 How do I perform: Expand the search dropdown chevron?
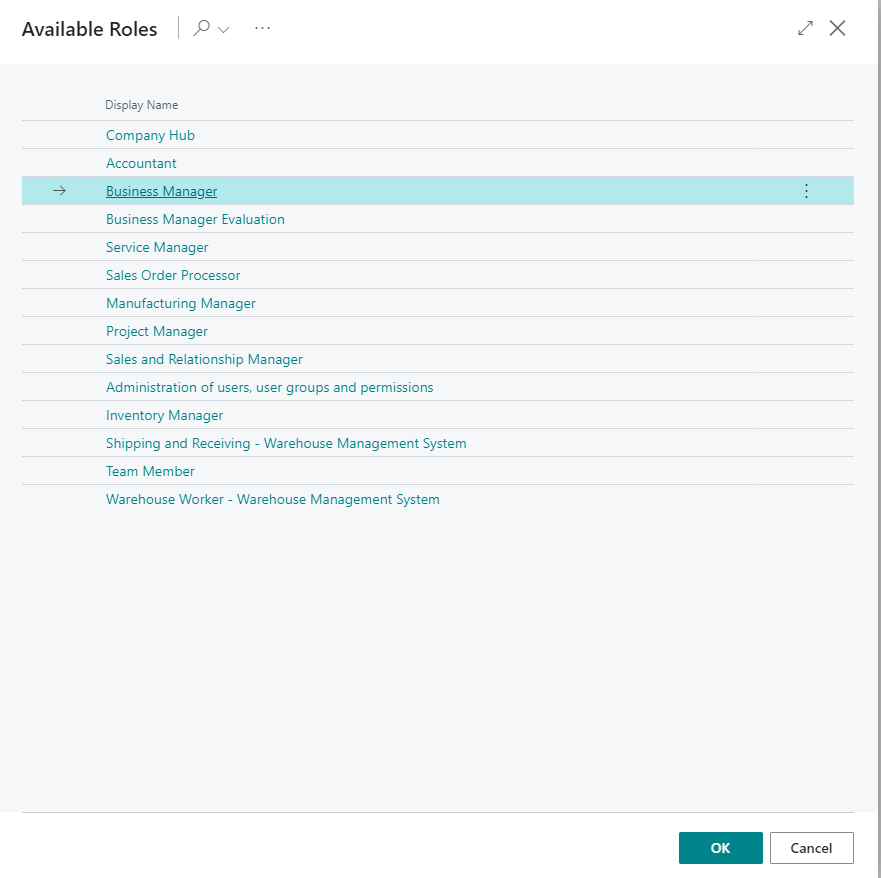click(224, 30)
